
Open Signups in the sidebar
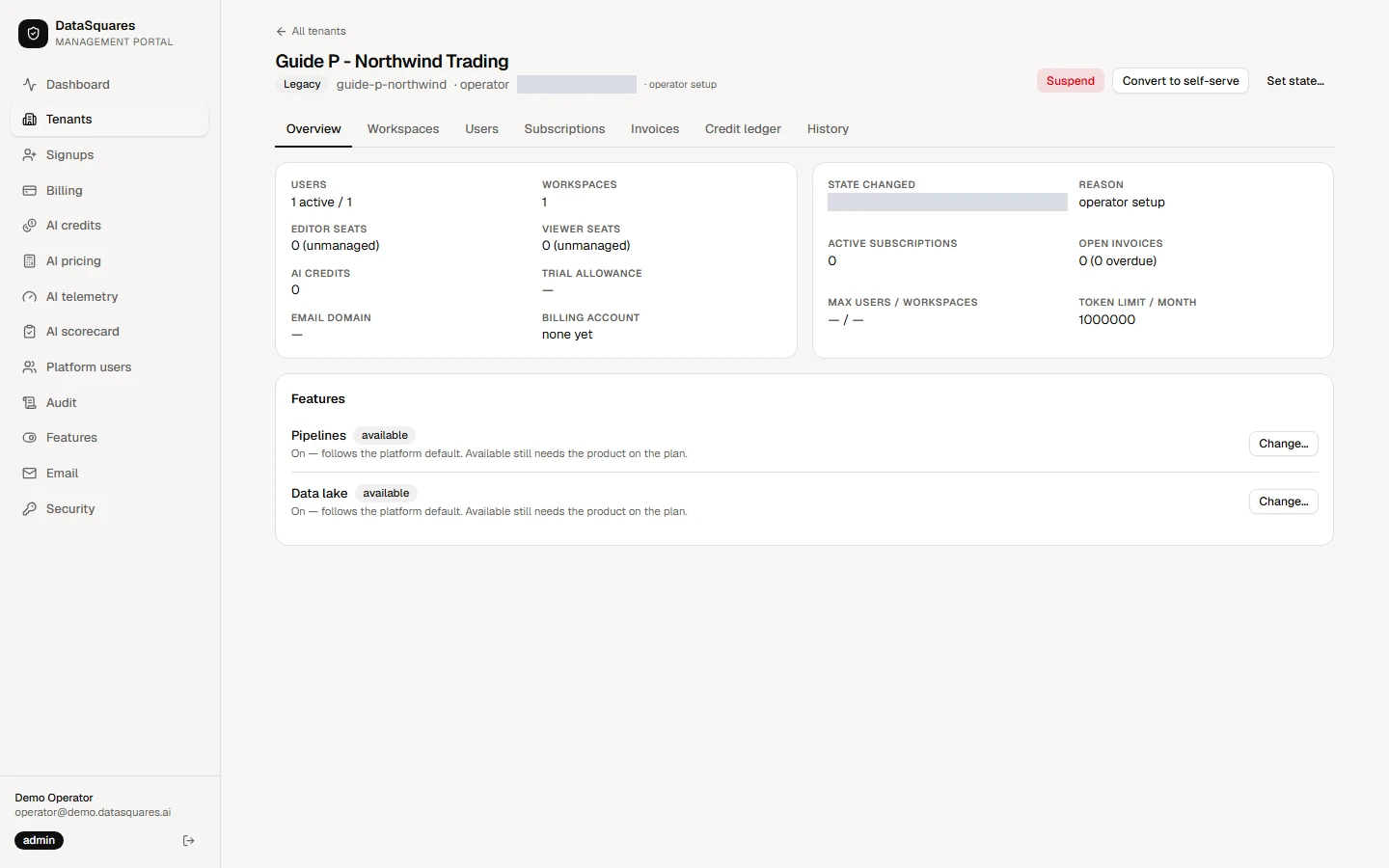coord(110,155)
